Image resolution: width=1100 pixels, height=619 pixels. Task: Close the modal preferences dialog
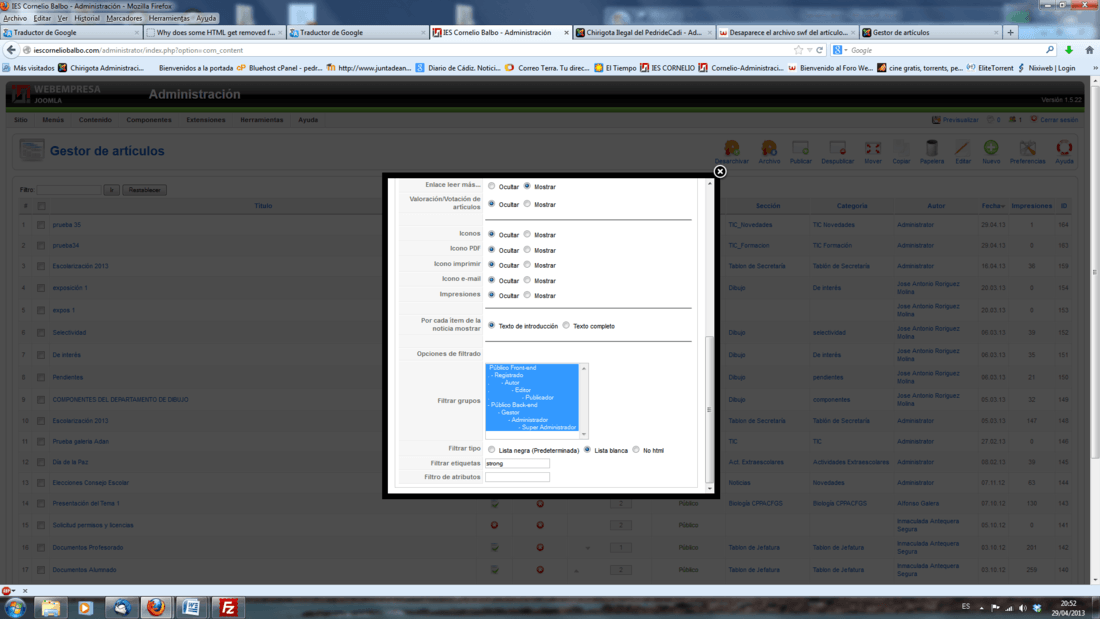[x=720, y=171]
